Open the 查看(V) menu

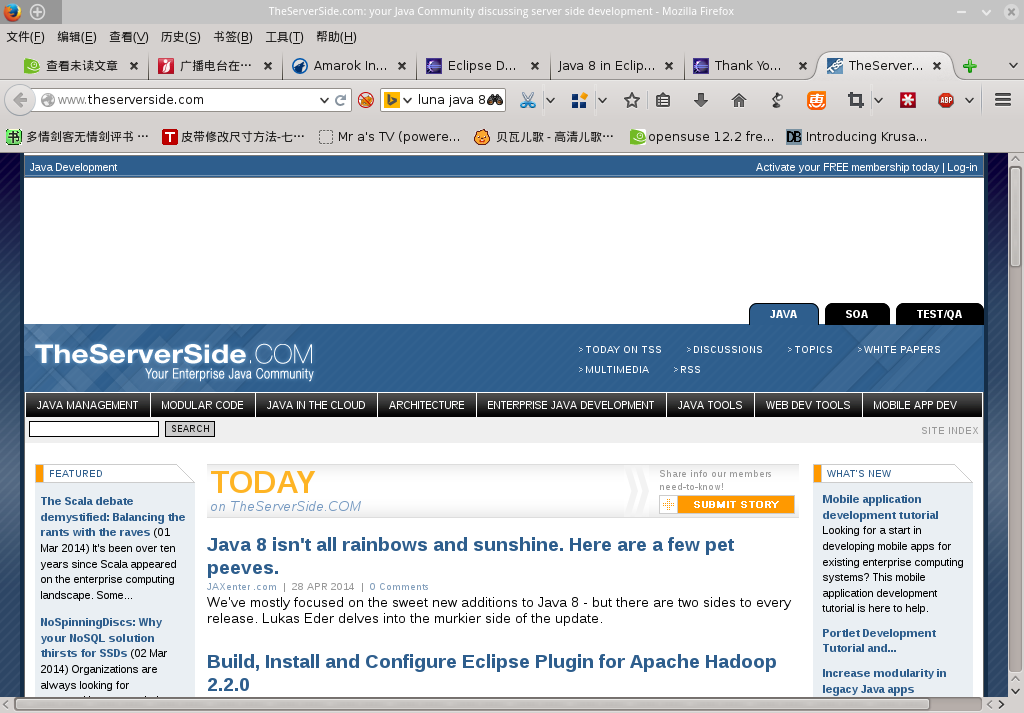(129, 37)
